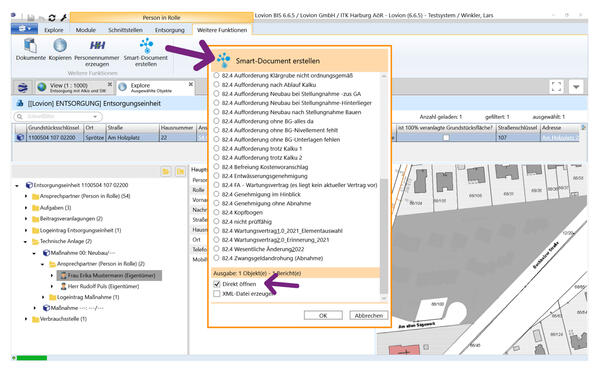The width and height of the screenshot is (600, 372).
Task: Click the Straßenschlüssel column header
Action: pos(518,127)
